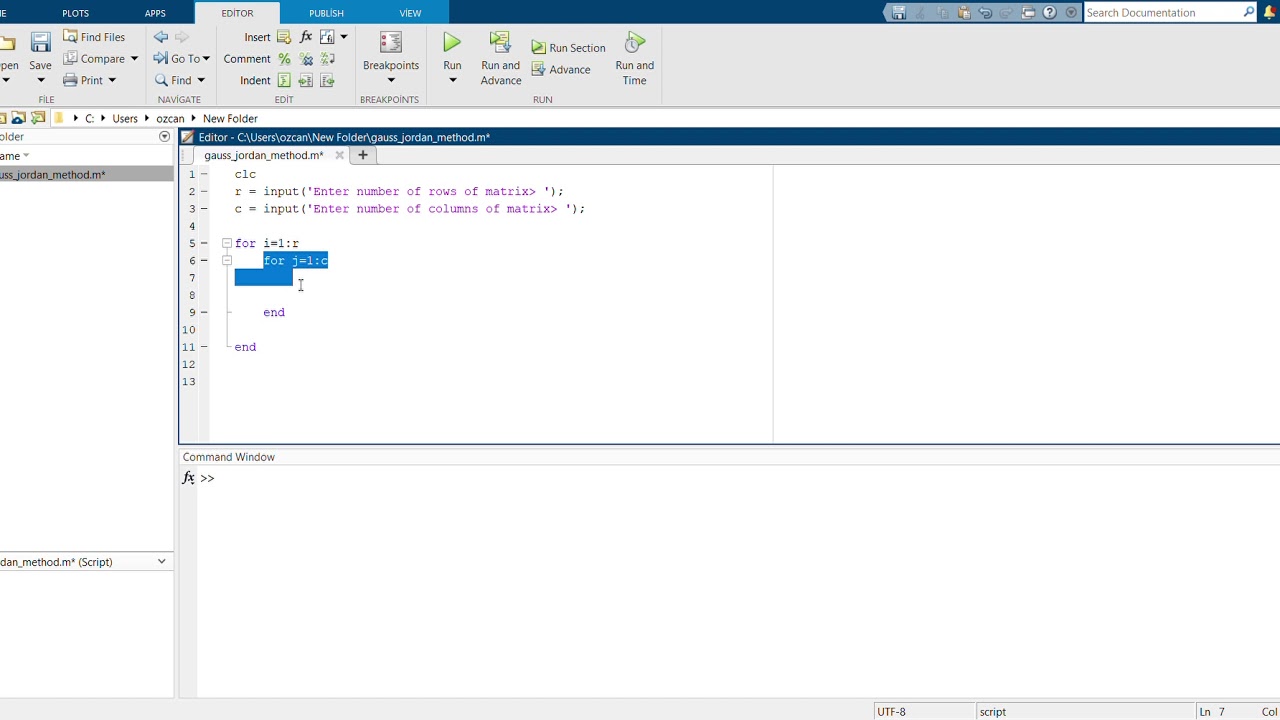Click Run and Advance
1280x720 pixels.
point(500,58)
